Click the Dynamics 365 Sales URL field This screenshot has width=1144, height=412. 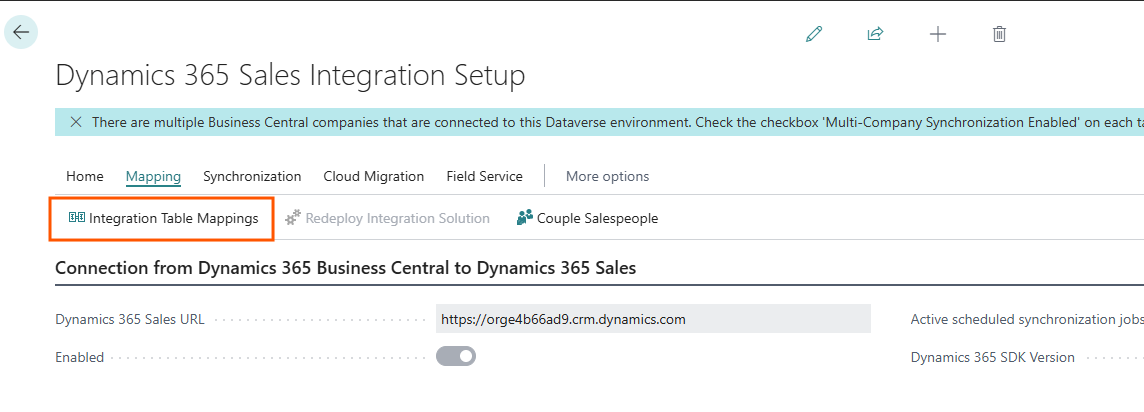coord(653,319)
